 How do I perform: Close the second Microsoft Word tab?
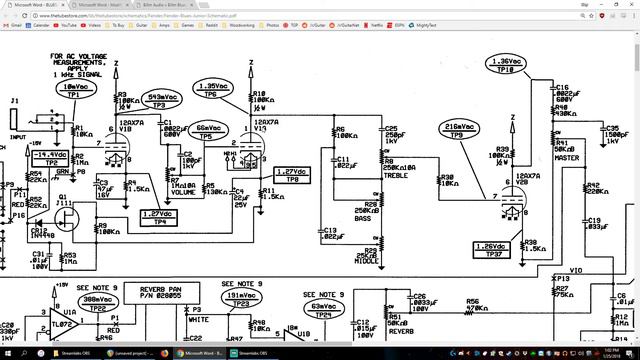click(127, 5)
